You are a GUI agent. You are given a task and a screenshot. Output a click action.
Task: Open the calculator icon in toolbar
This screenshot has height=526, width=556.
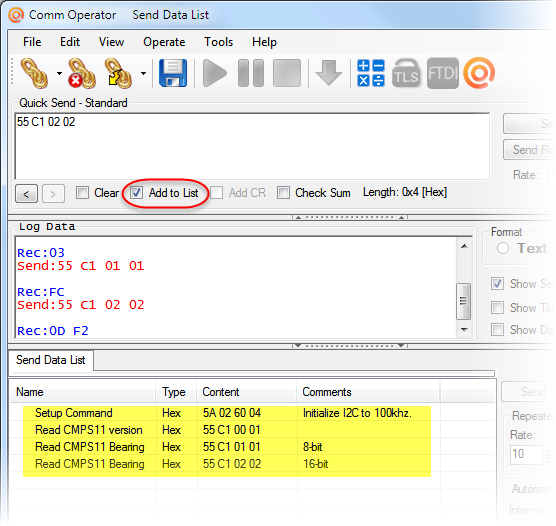pos(371,73)
